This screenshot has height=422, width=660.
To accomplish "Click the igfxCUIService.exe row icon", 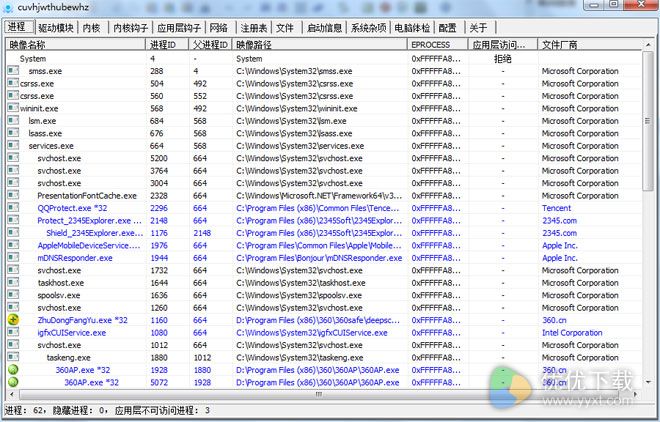I will point(13,332).
